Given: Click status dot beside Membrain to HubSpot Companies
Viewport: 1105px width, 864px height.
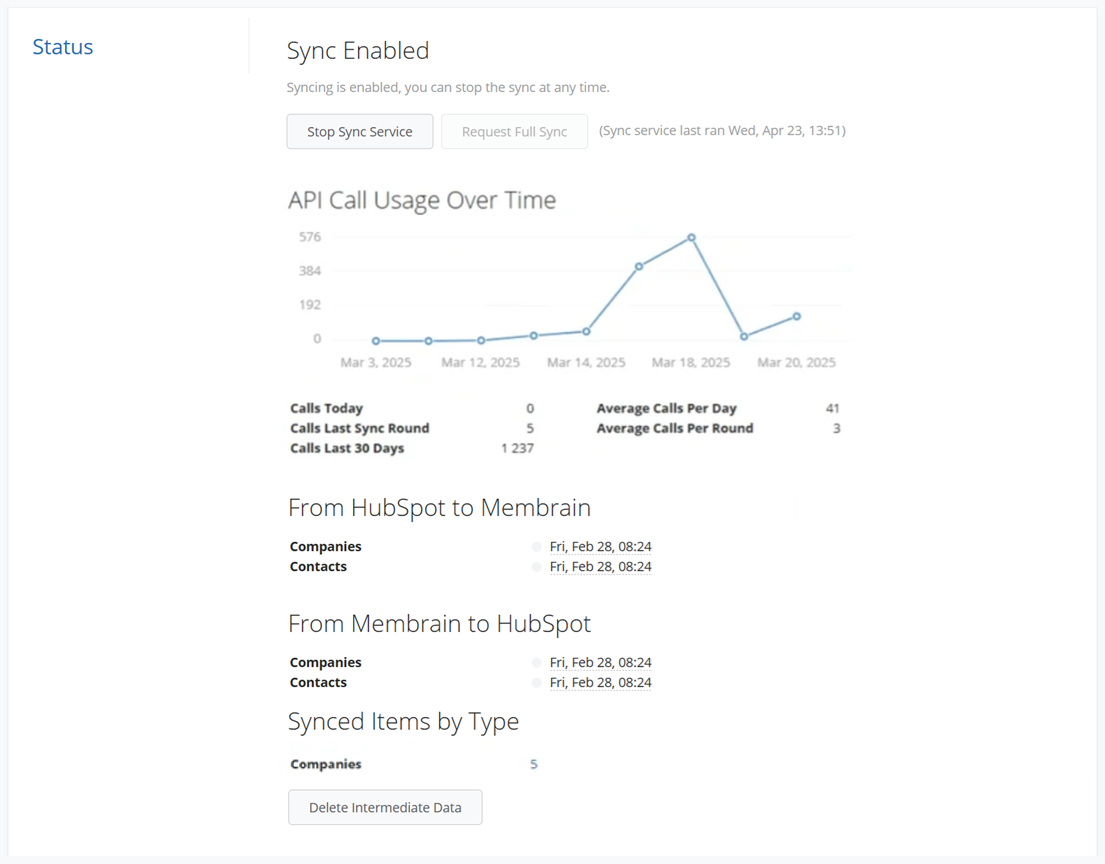Looking at the screenshot, I should (x=536, y=662).
